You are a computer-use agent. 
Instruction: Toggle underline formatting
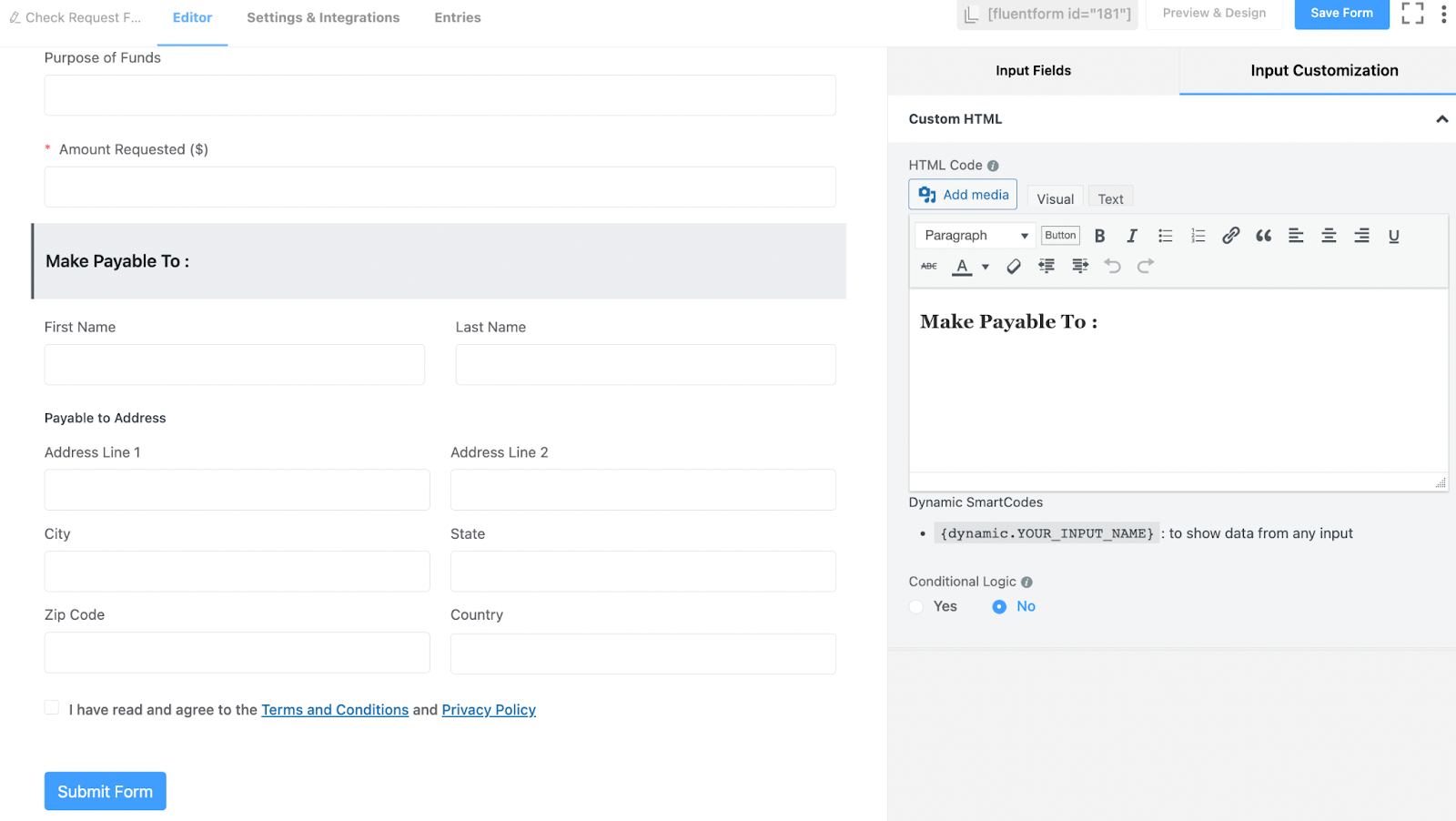[1394, 236]
